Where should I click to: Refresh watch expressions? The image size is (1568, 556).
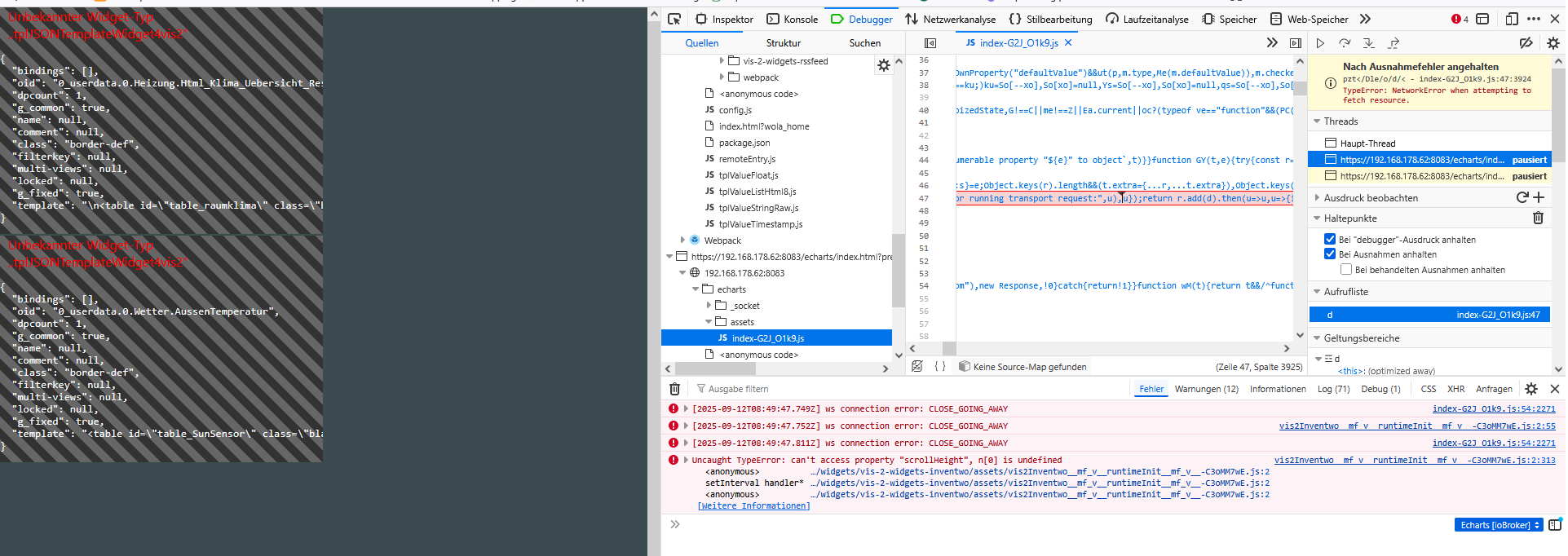(1522, 197)
